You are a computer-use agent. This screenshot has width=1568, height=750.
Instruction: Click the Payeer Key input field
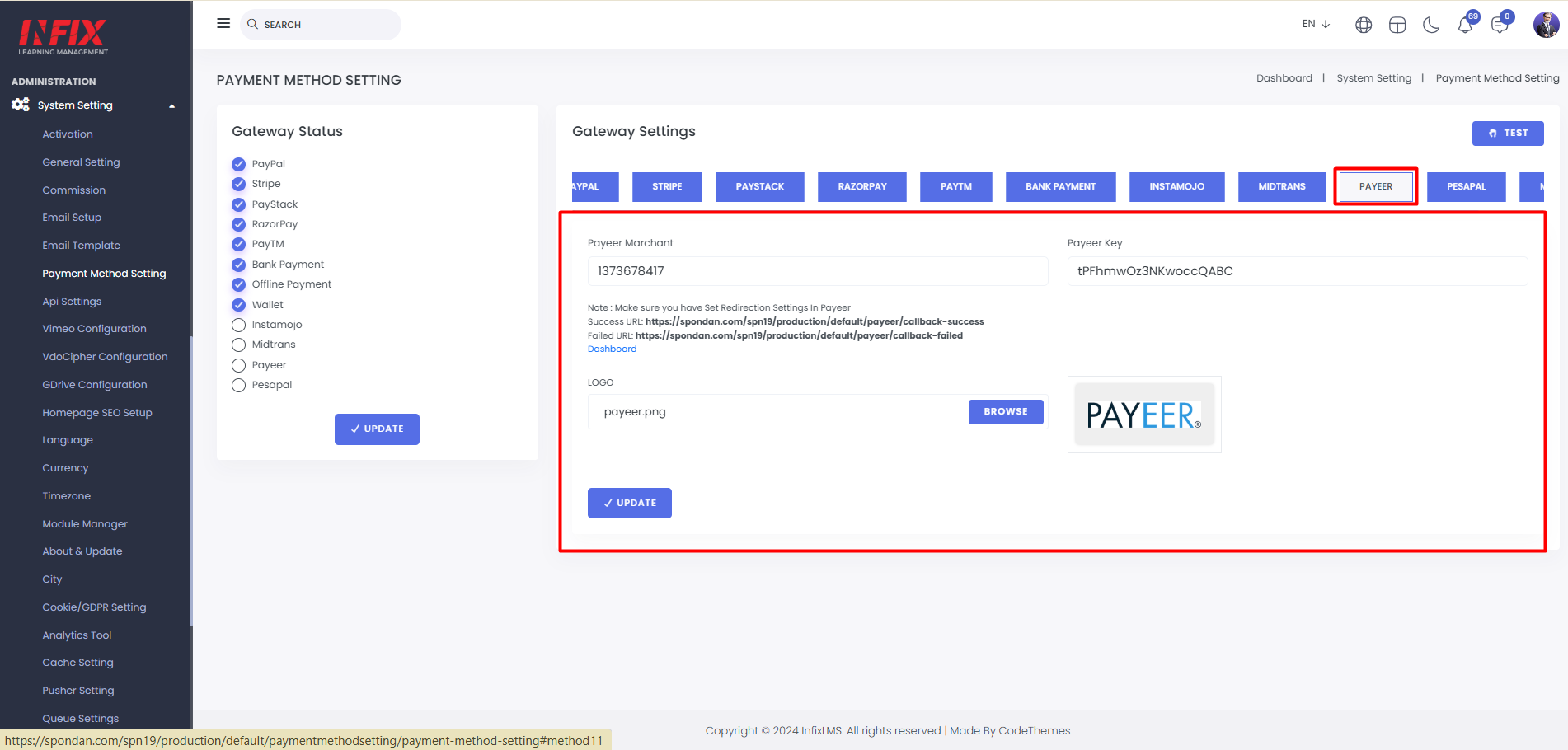[1298, 271]
